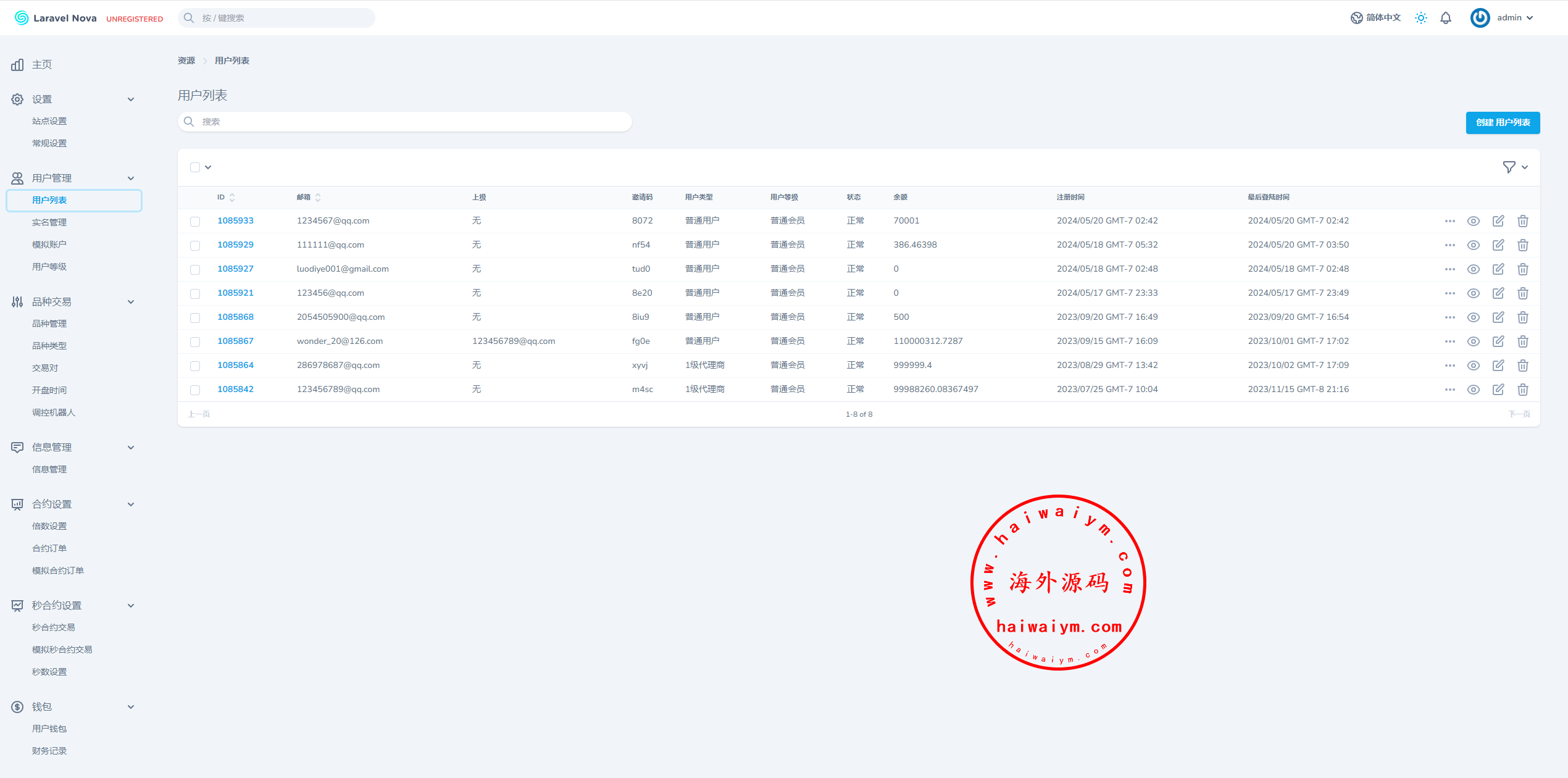
Task: Open the table filter funnel icon
Action: [x=1509, y=167]
